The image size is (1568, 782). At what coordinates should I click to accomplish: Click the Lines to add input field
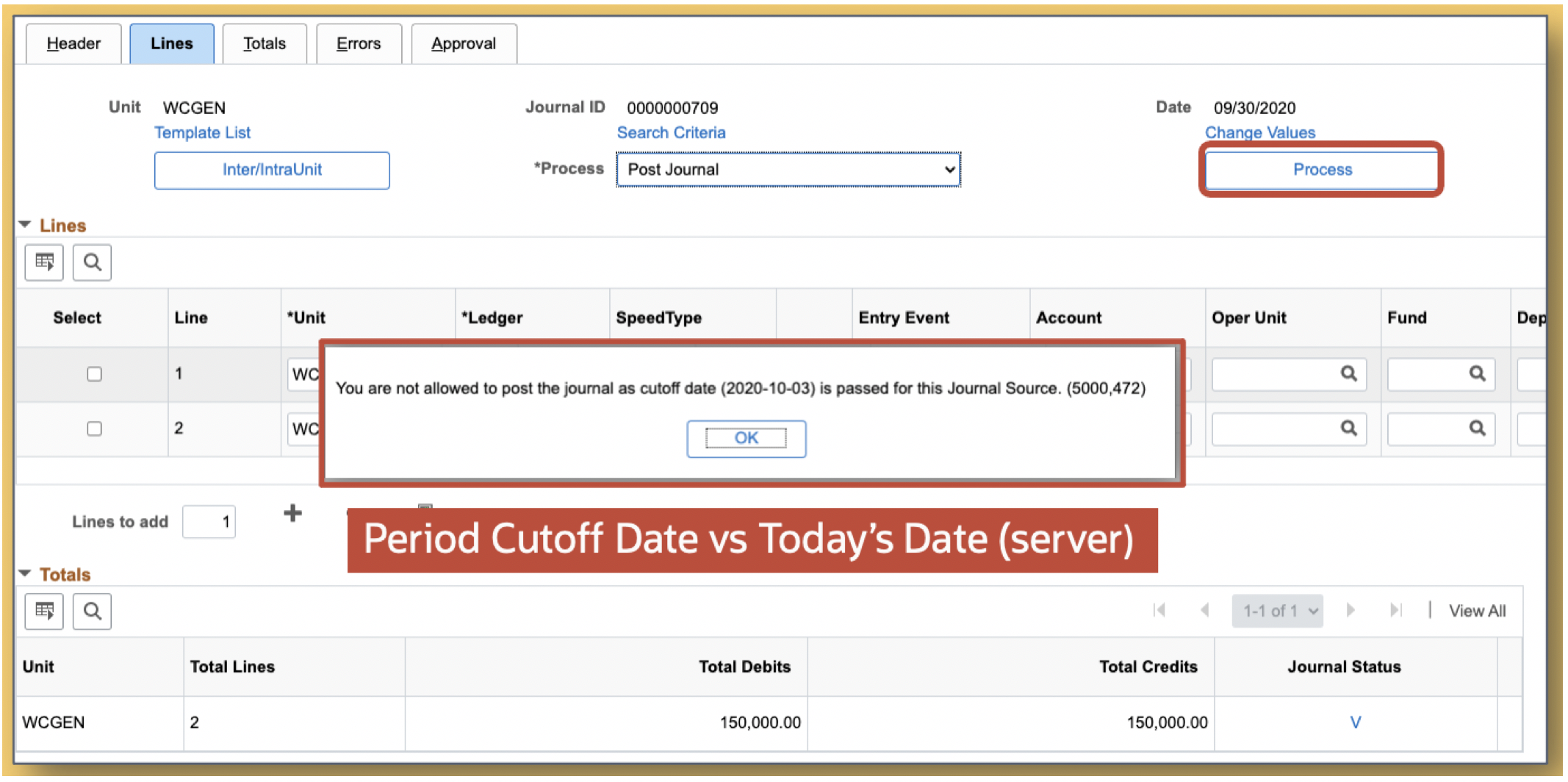point(209,521)
